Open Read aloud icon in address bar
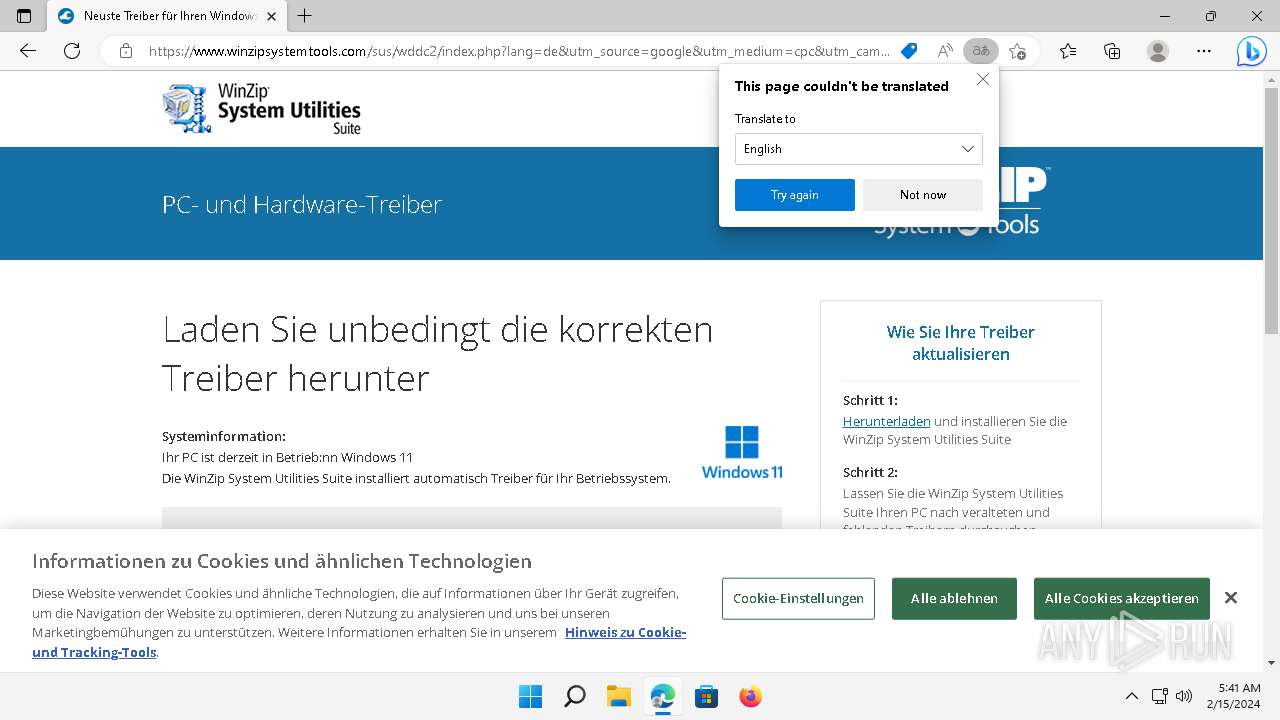 [945, 51]
